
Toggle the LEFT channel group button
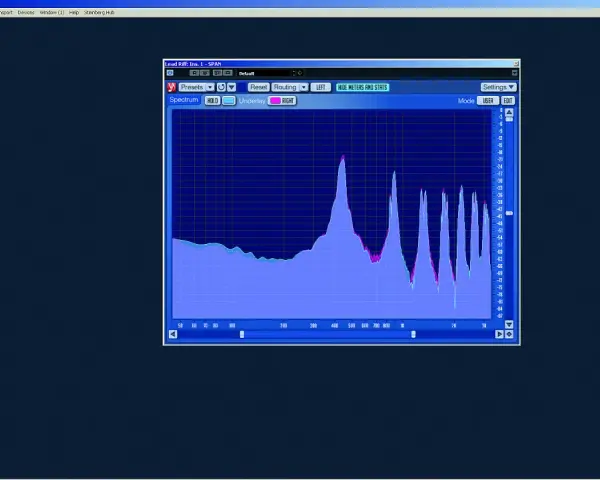point(321,87)
